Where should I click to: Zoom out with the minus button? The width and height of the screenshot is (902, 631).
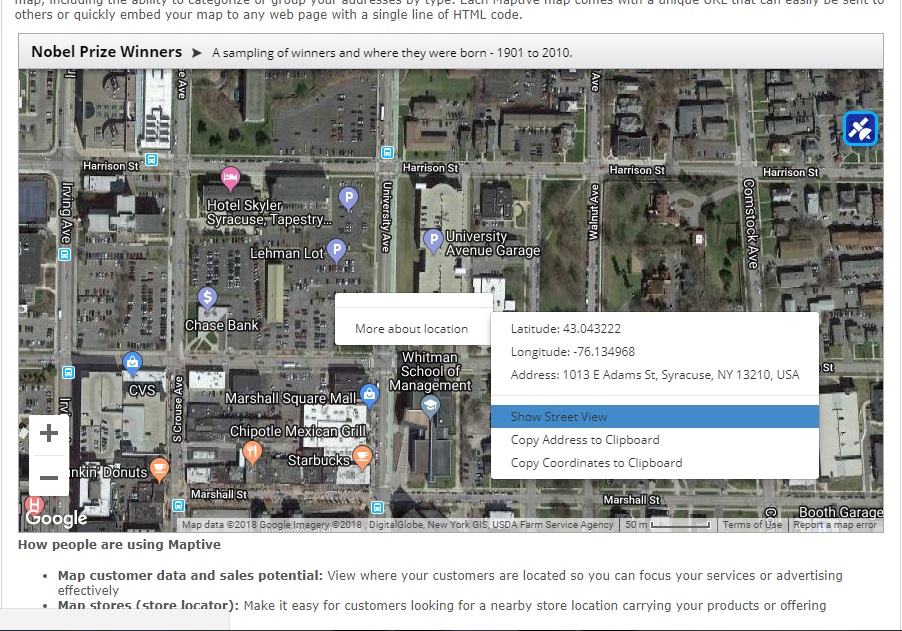pos(49,477)
